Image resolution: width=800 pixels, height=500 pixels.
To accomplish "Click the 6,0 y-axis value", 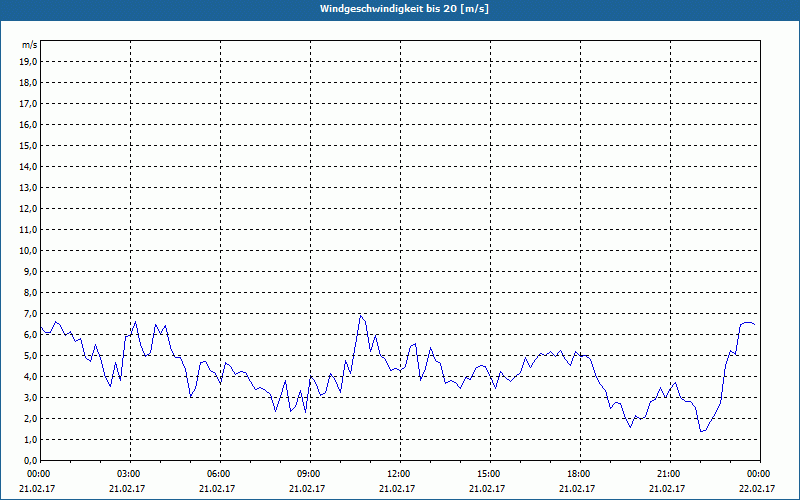I will pyautogui.click(x=30, y=335).
